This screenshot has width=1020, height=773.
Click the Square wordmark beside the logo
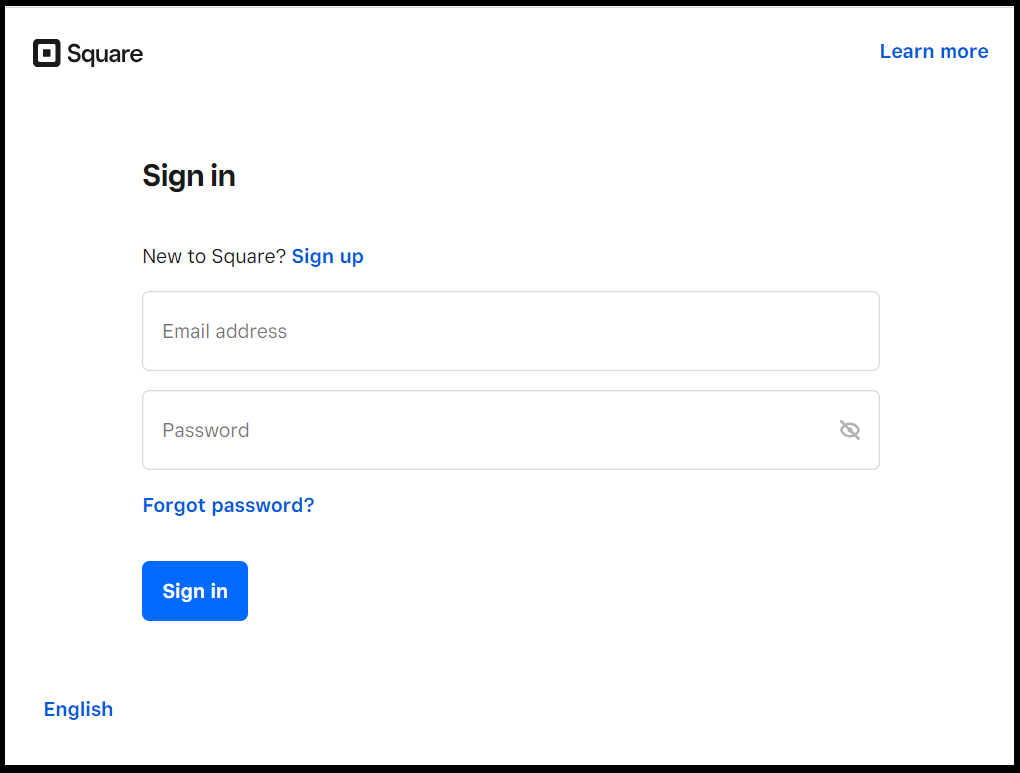tap(105, 54)
